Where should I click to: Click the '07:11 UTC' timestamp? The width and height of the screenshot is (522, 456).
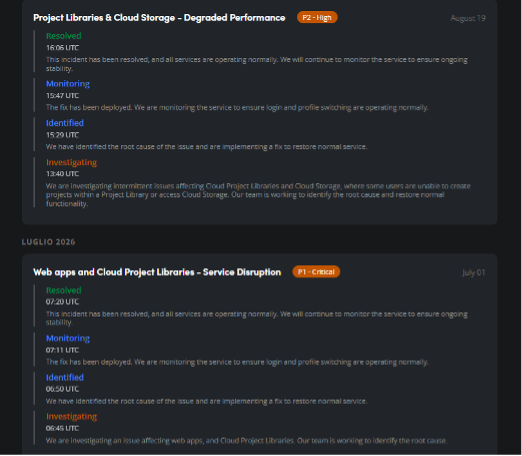[x=62, y=350]
